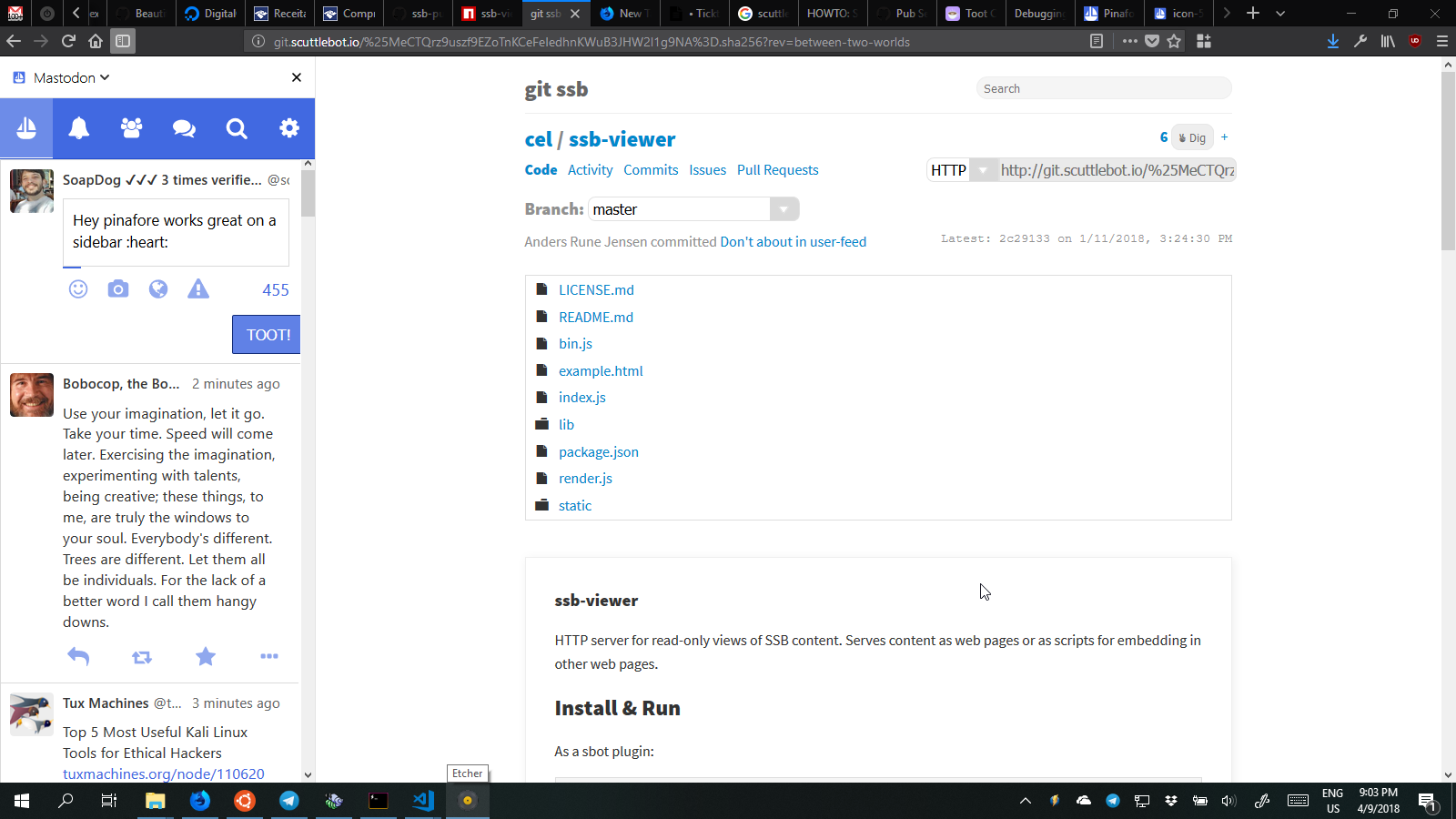
Task: Open the HTTP protocol dropdown
Action: click(963, 170)
